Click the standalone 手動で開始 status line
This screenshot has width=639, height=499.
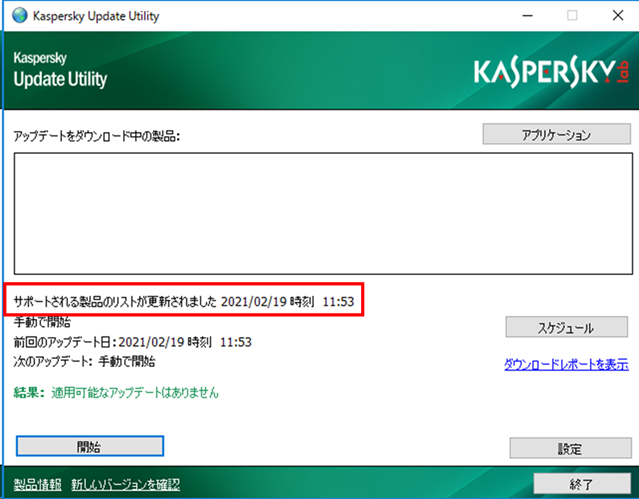pyautogui.click(x=42, y=322)
